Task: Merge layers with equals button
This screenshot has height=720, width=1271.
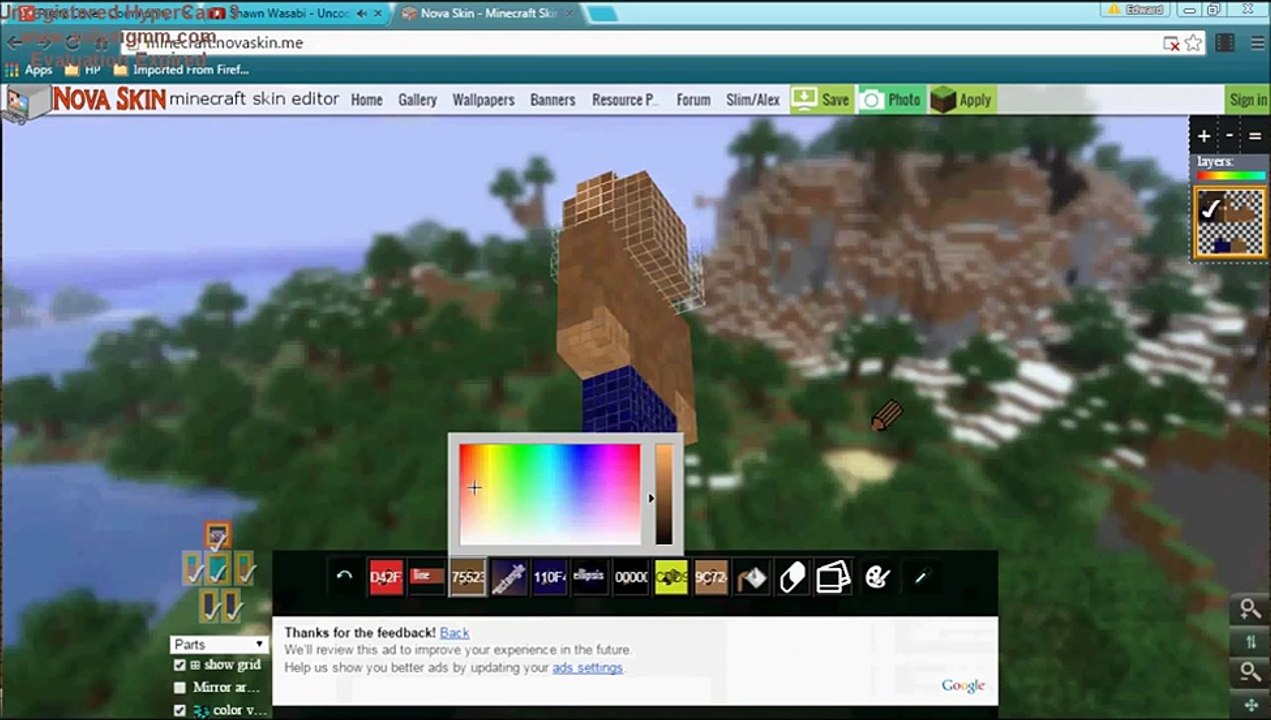Action: pyautogui.click(x=1255, y=136)
